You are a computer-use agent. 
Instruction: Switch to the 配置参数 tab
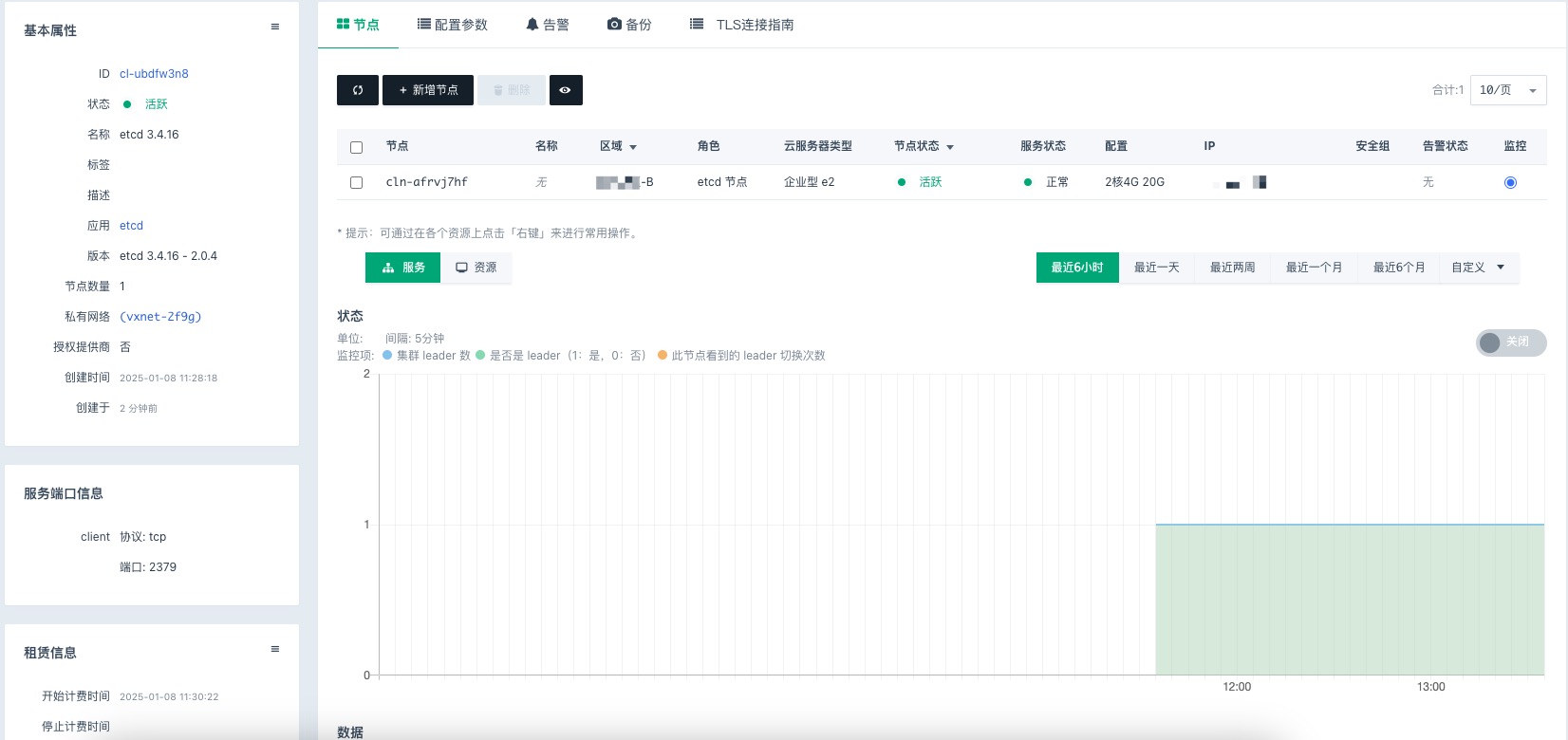coord(453,25)
